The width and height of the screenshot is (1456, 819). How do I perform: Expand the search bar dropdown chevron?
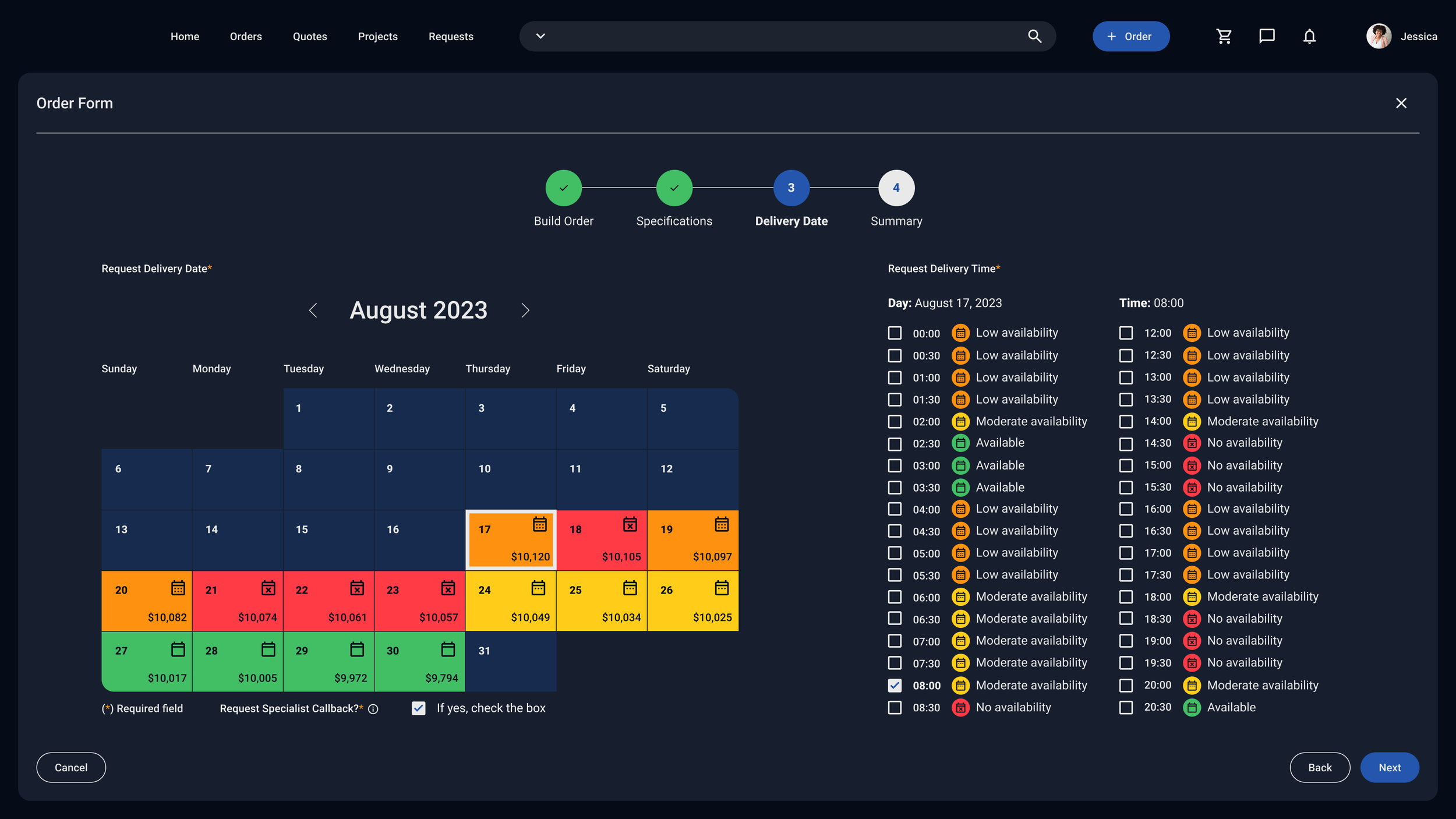(x=540, y=37)
